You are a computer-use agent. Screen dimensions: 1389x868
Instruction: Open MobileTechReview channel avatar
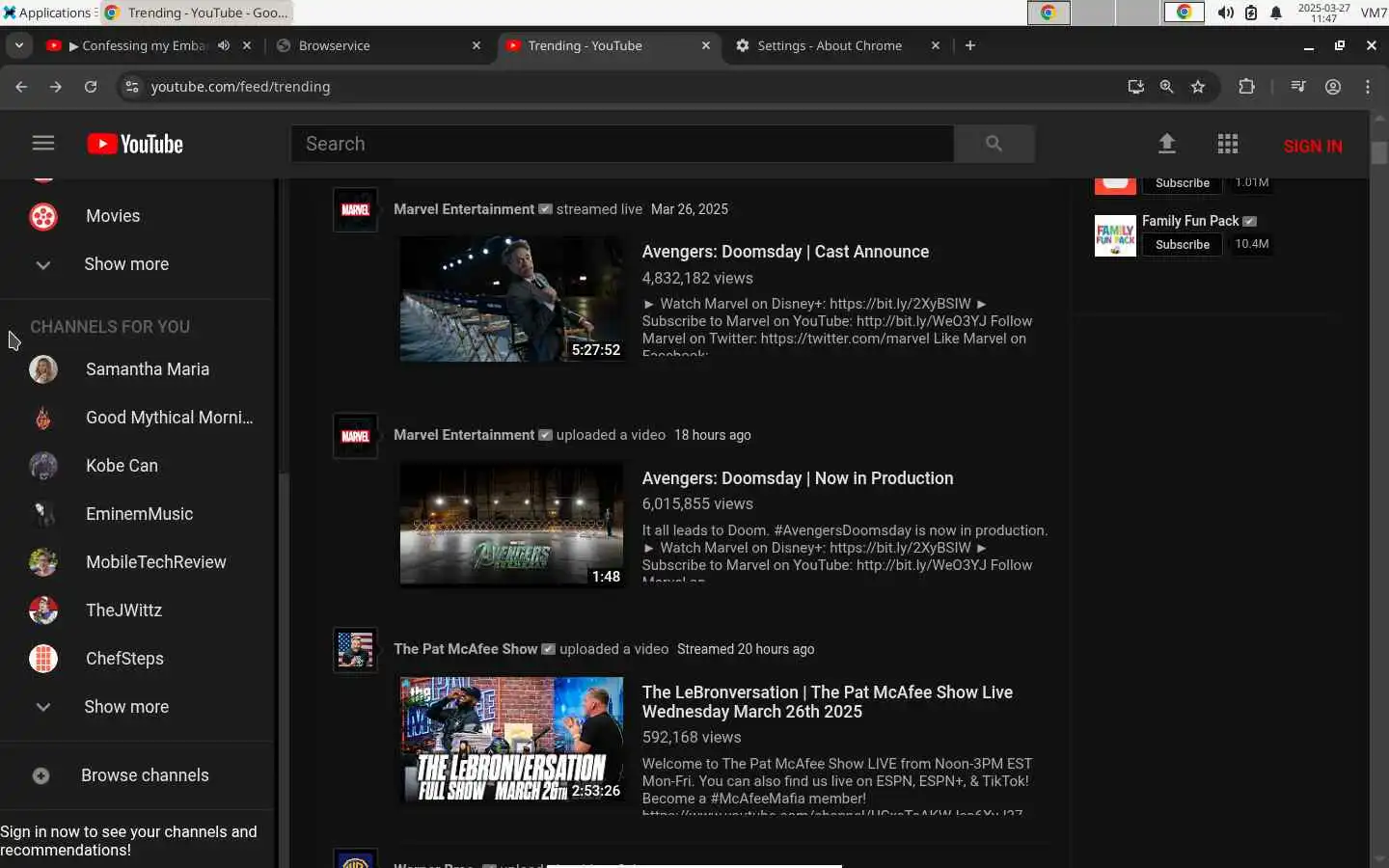point(43,562)
